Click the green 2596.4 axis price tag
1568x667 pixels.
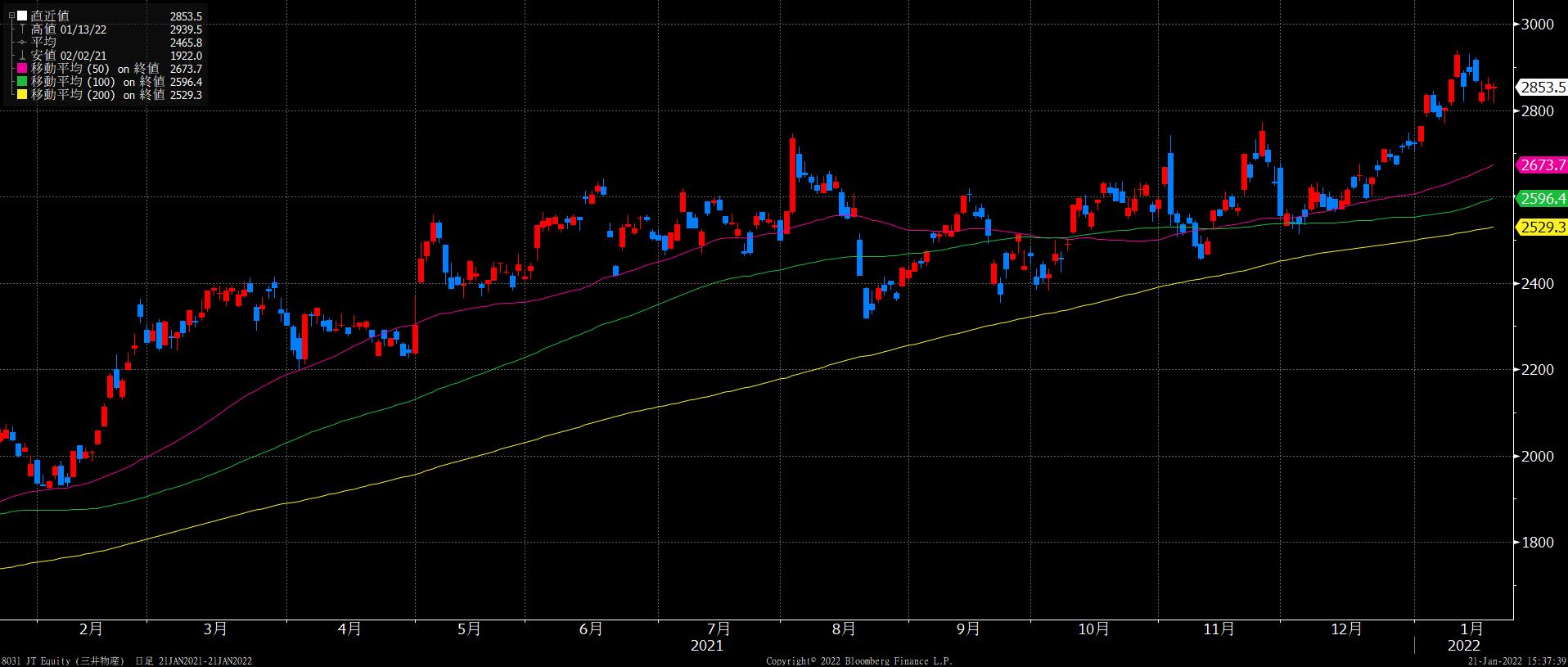pos(1541,199)
